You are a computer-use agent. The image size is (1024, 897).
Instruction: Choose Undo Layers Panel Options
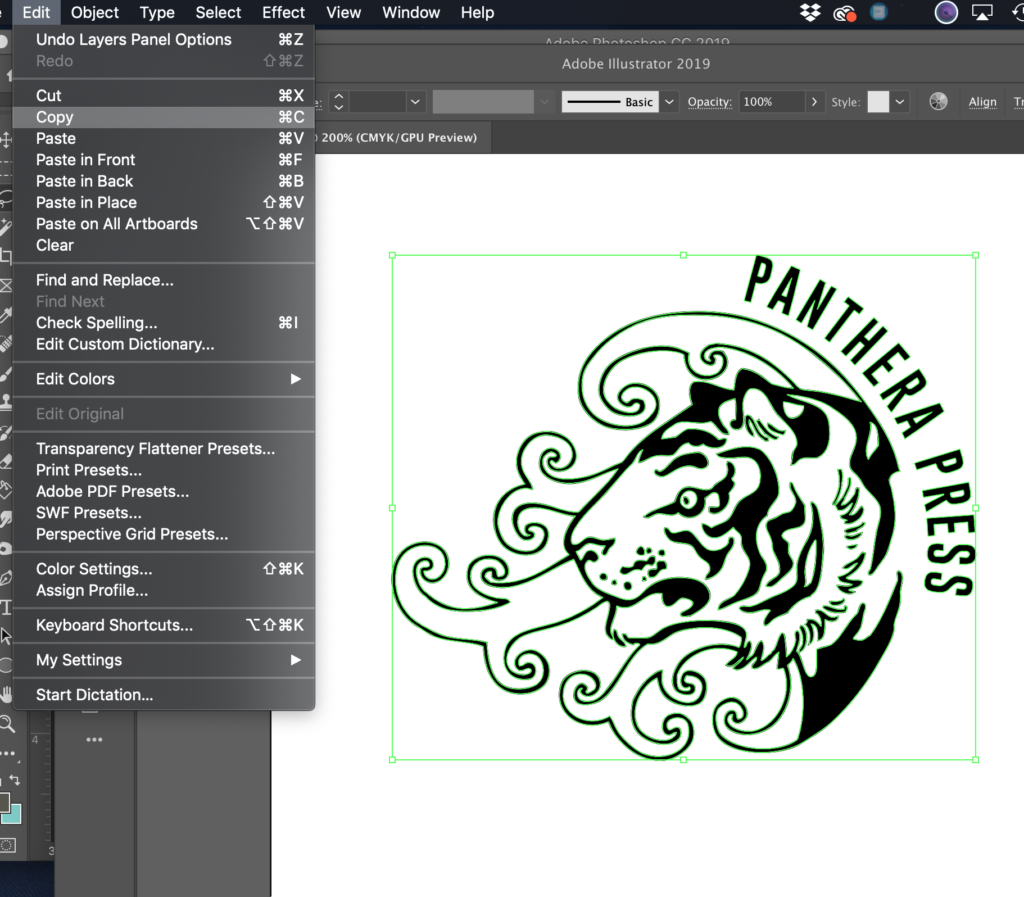pos(163,39)
